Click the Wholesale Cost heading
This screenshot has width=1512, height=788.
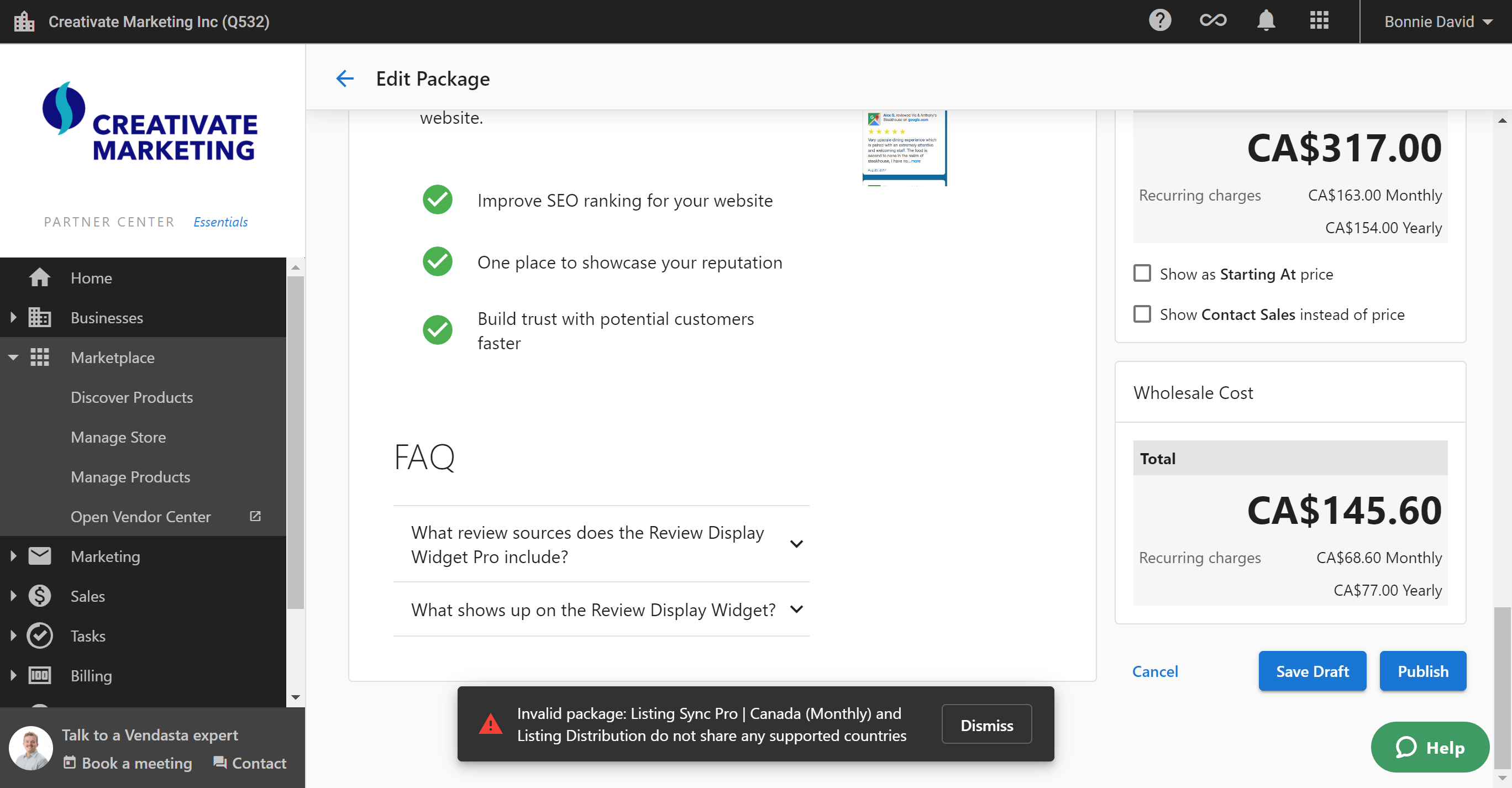1193,392
